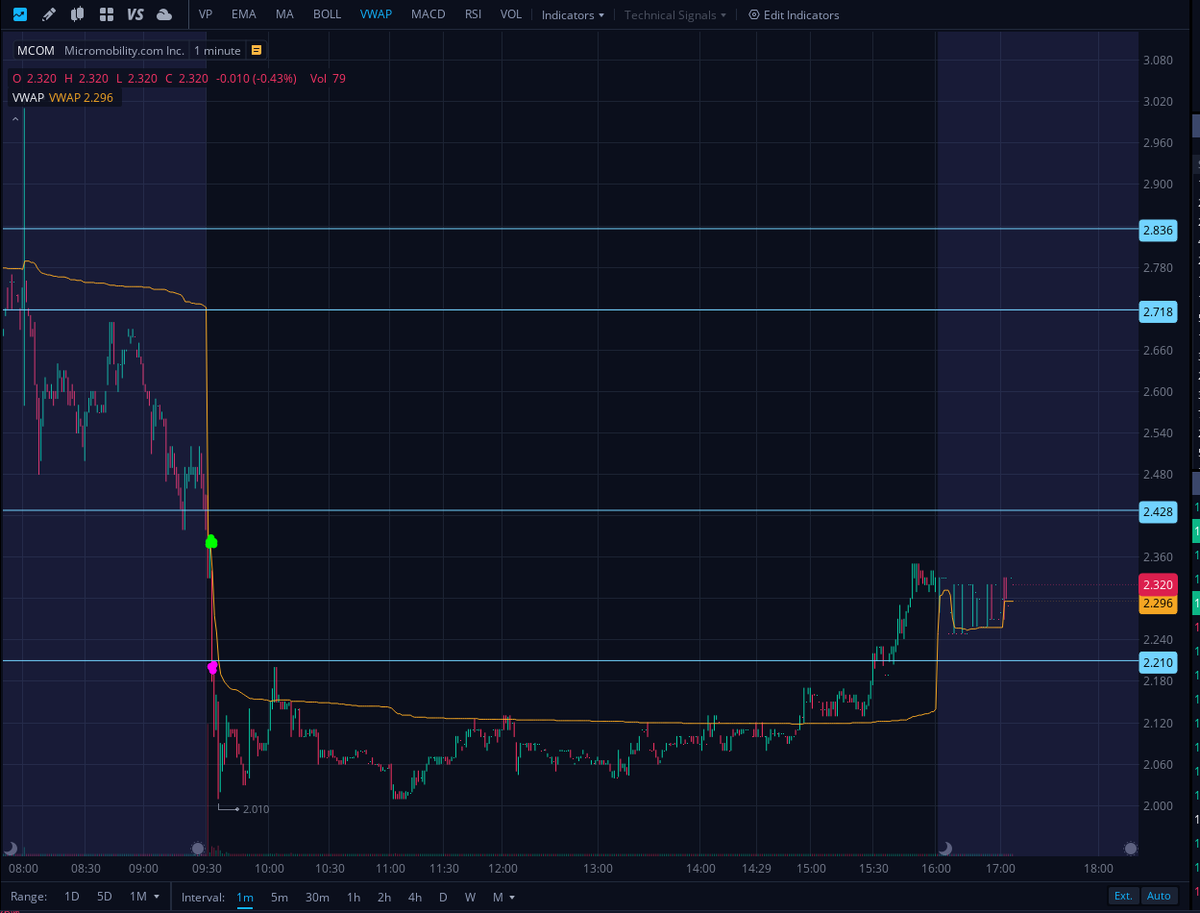This screenshot has width=1200, height=913.
Task: Select the 1m interval
Action: point(245,897)
